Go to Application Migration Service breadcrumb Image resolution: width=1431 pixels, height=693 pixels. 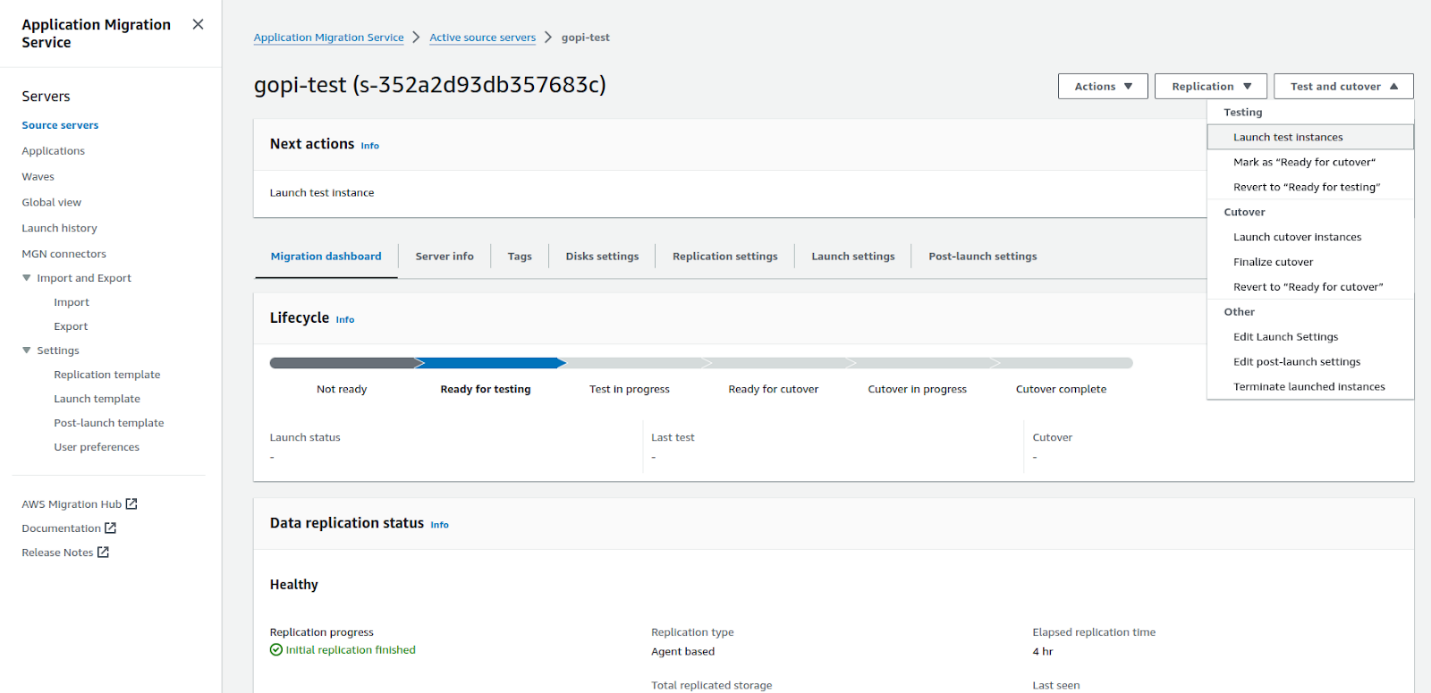[329, 37]
